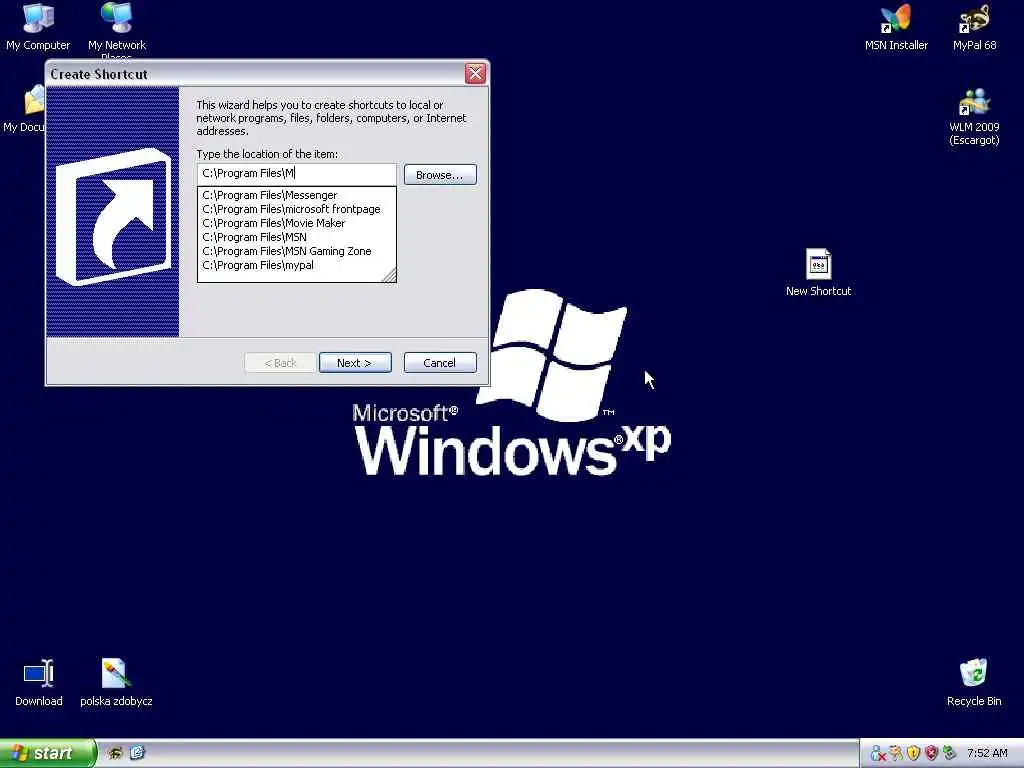Select the Recycle Bin icon
This screenshot has width=1024, height=768.
click(x=974, y=683)
